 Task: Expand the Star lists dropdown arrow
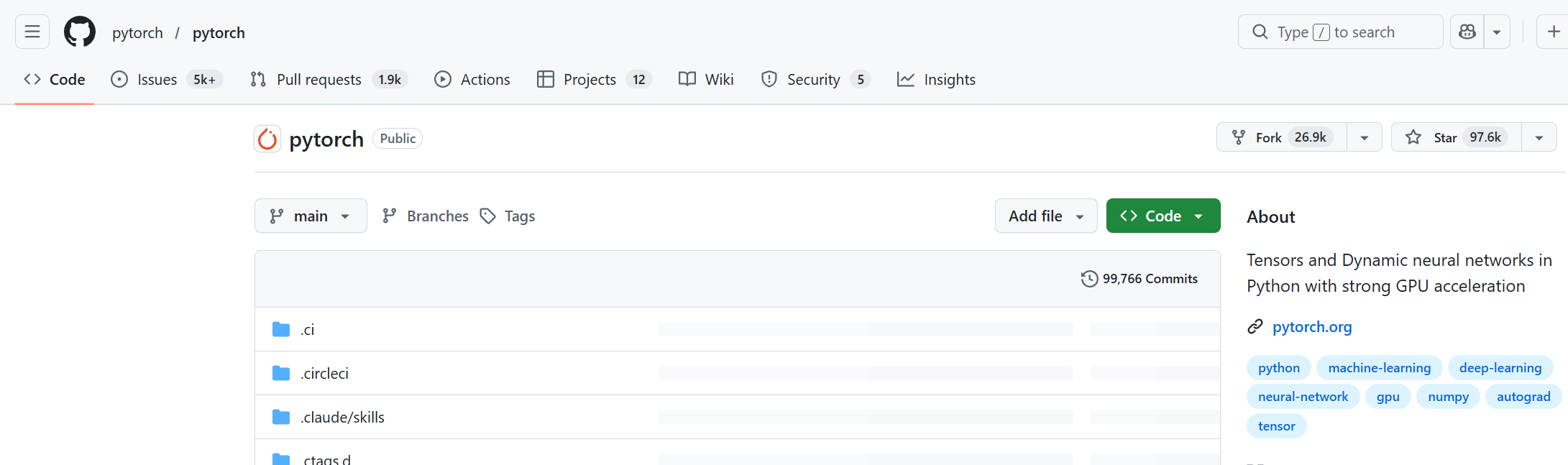click(1539, 137)
